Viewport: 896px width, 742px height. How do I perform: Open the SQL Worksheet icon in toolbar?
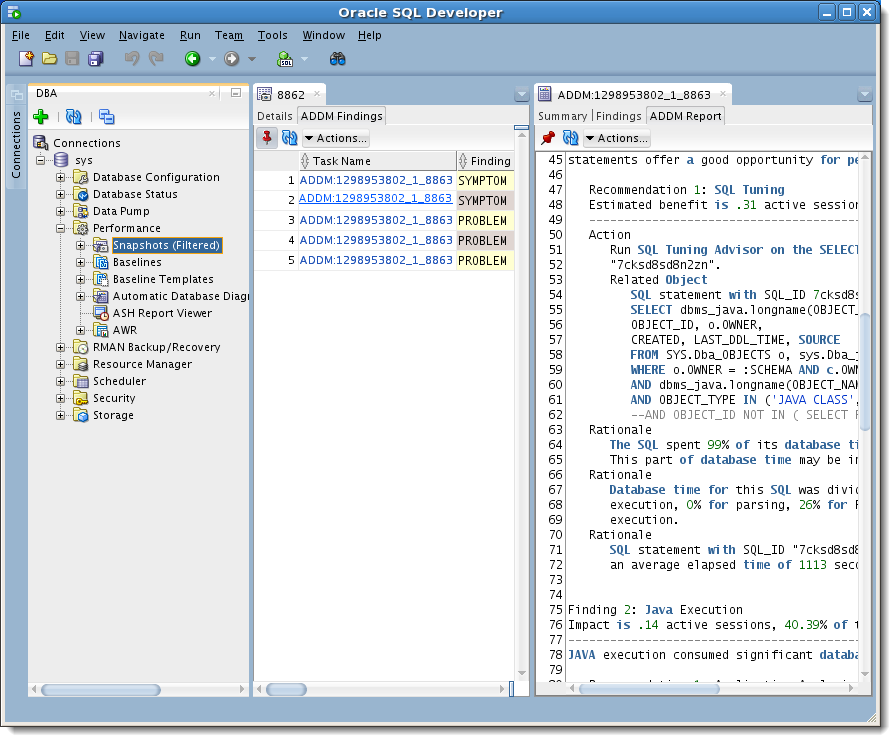point(285,59)
